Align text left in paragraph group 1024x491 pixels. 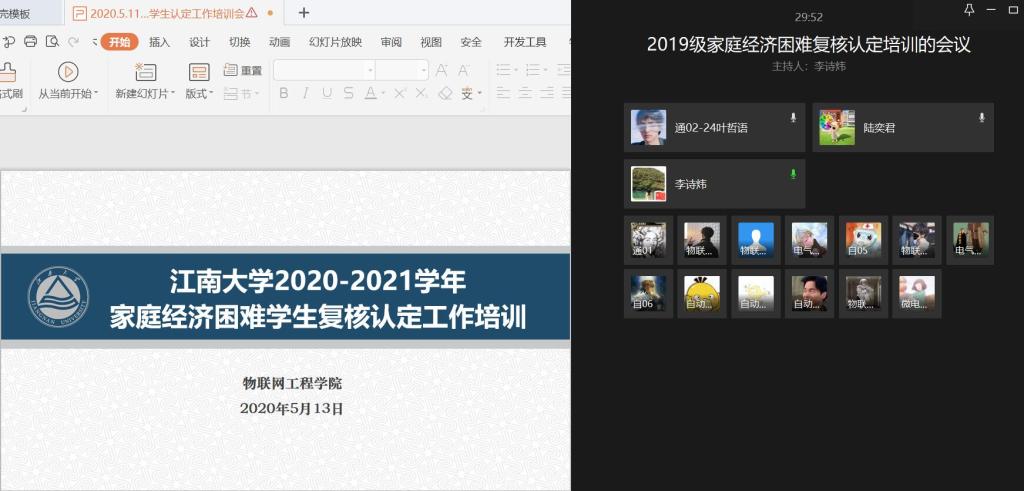click(x=503, y=93)
